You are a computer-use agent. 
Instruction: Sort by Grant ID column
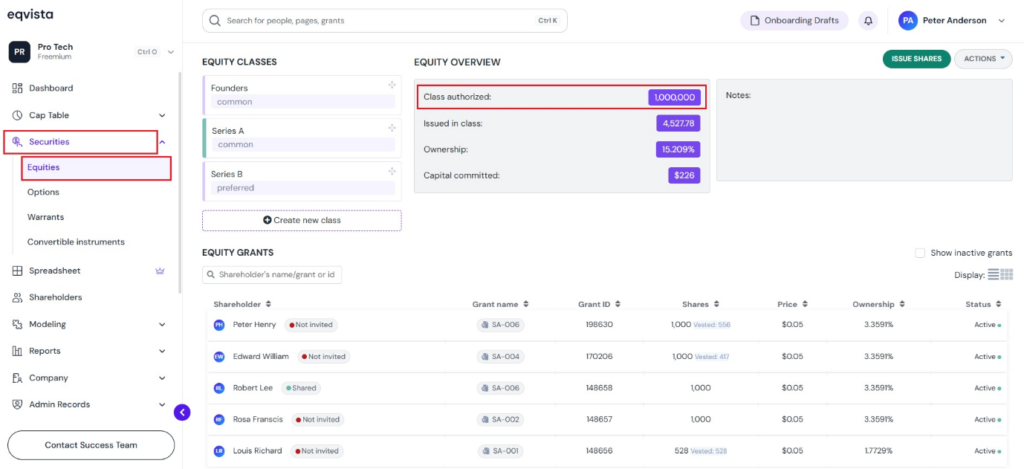click(599, 304)
